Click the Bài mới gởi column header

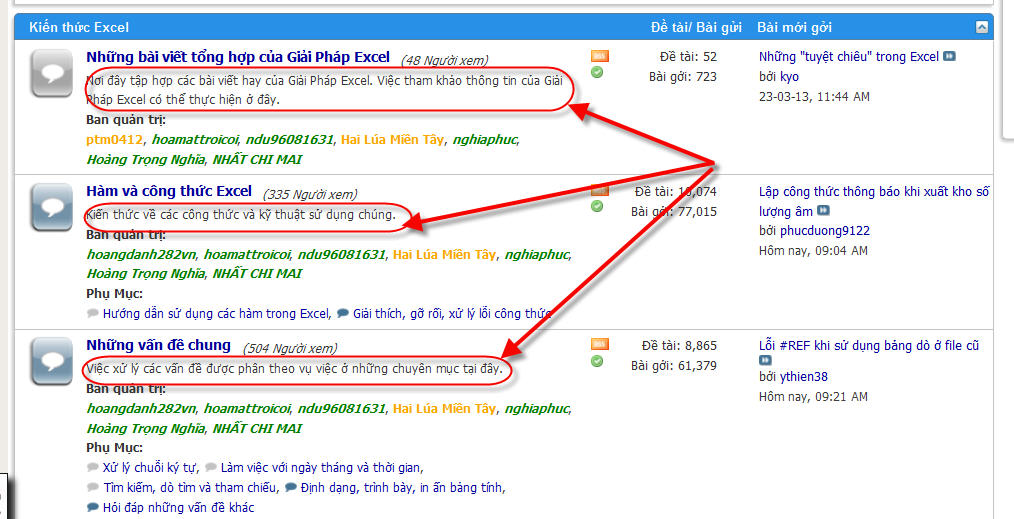tap(794, 27)
